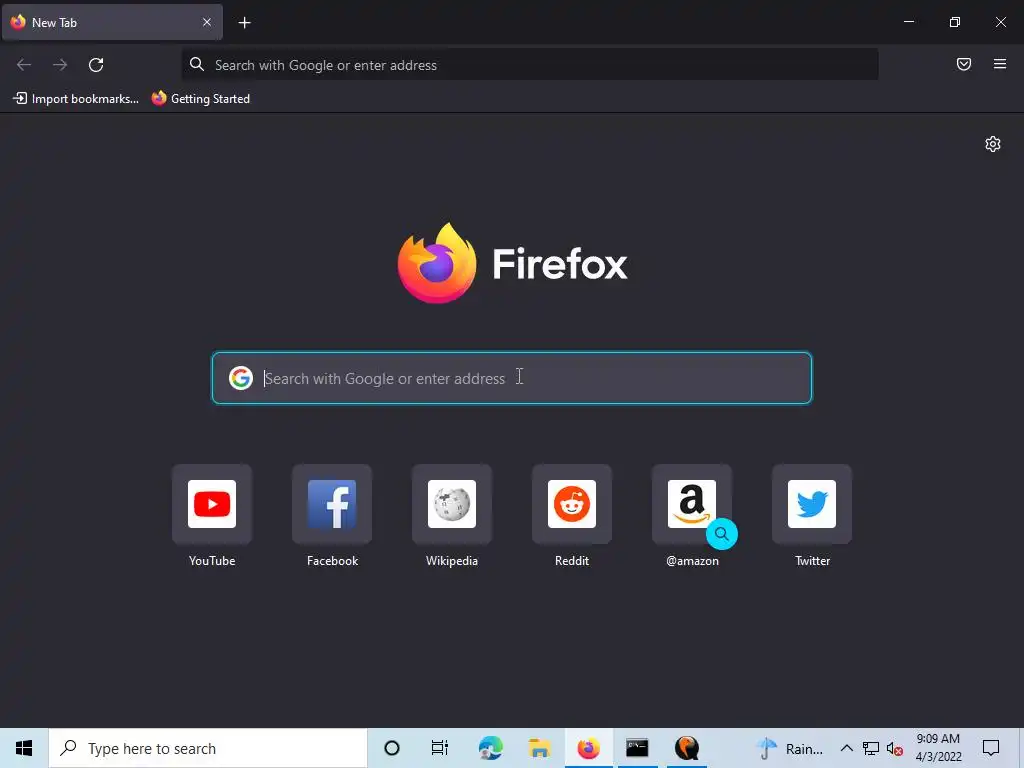Viewport: 1024px width, 768px height.
Task: Open the Rain weather widget
Action: click(x=789, y=748)
